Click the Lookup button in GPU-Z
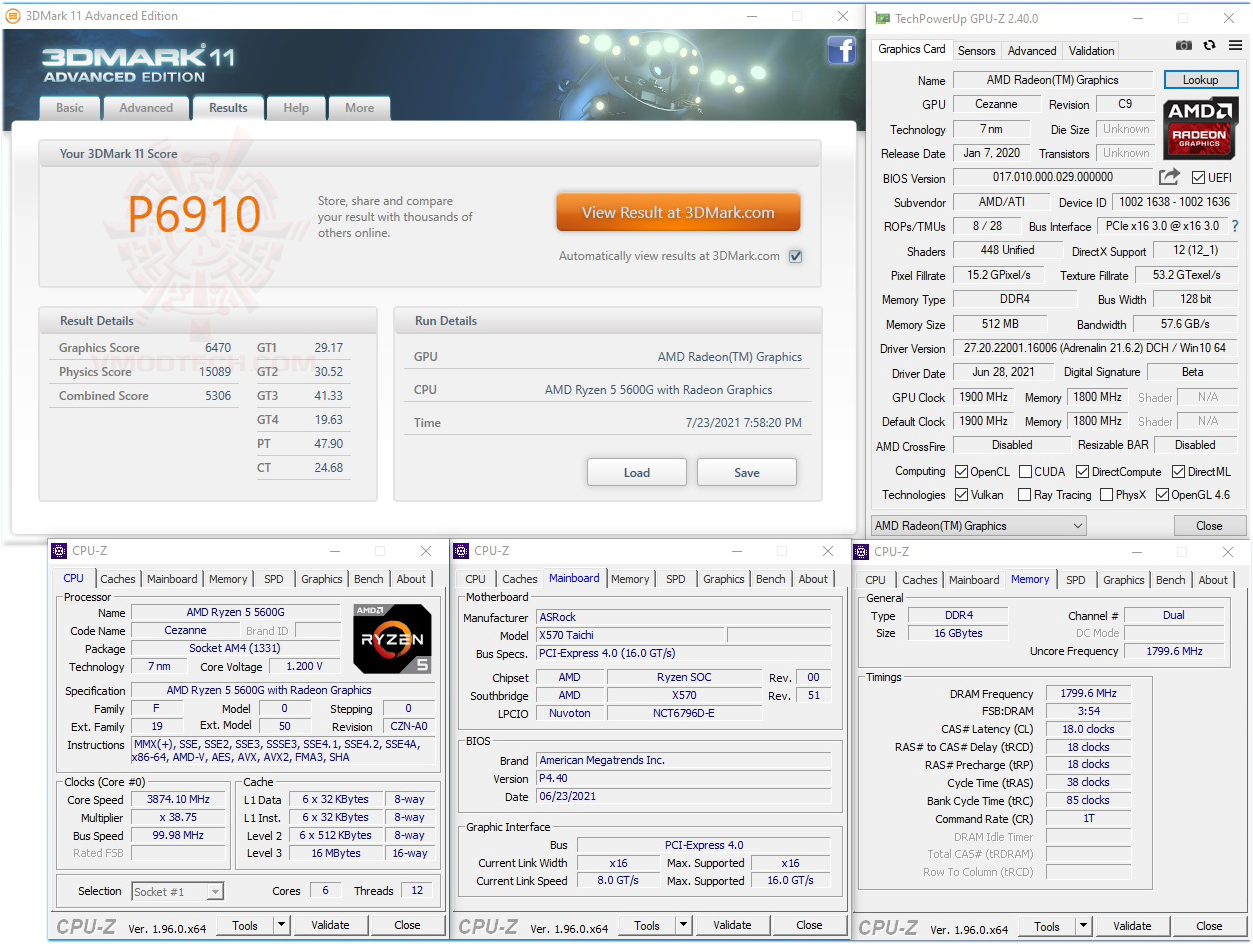The width and height of the screenshot is (1253, 944). click(x=1200, y=80)
